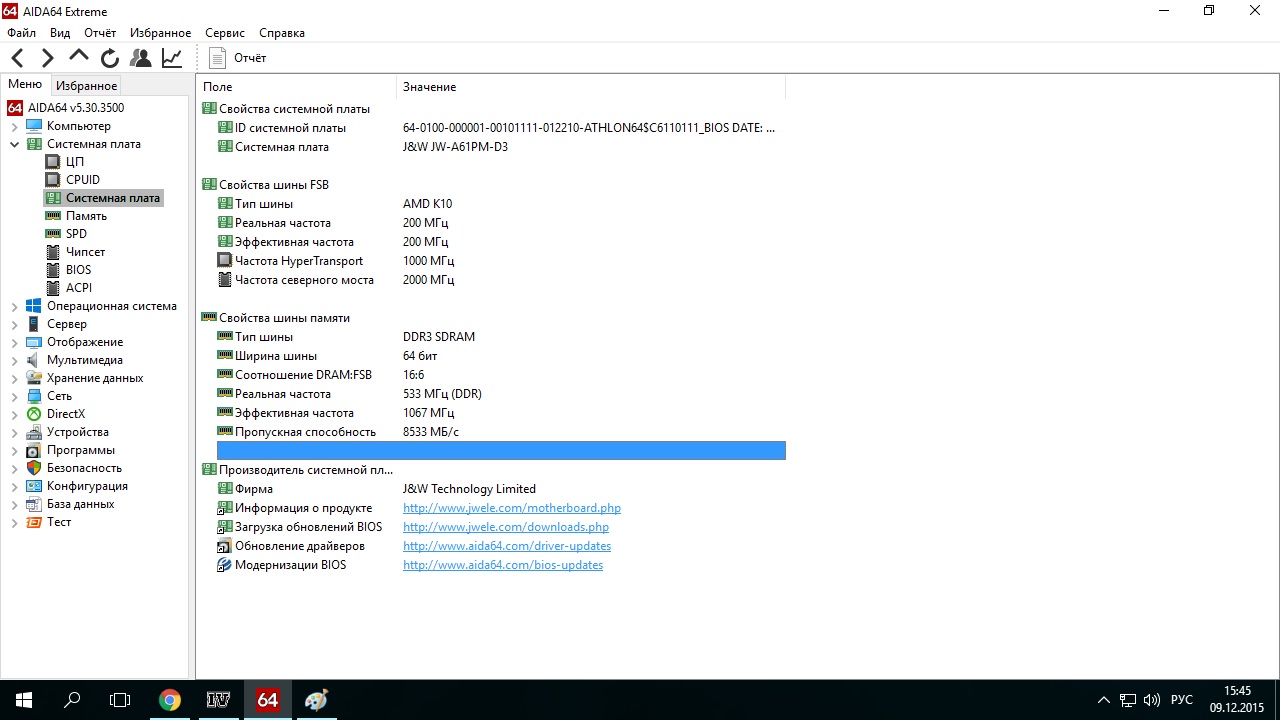The image size is (1280, 720).
Task: Launch Google Chrome from the taskbar
Action: pos(169,700)
